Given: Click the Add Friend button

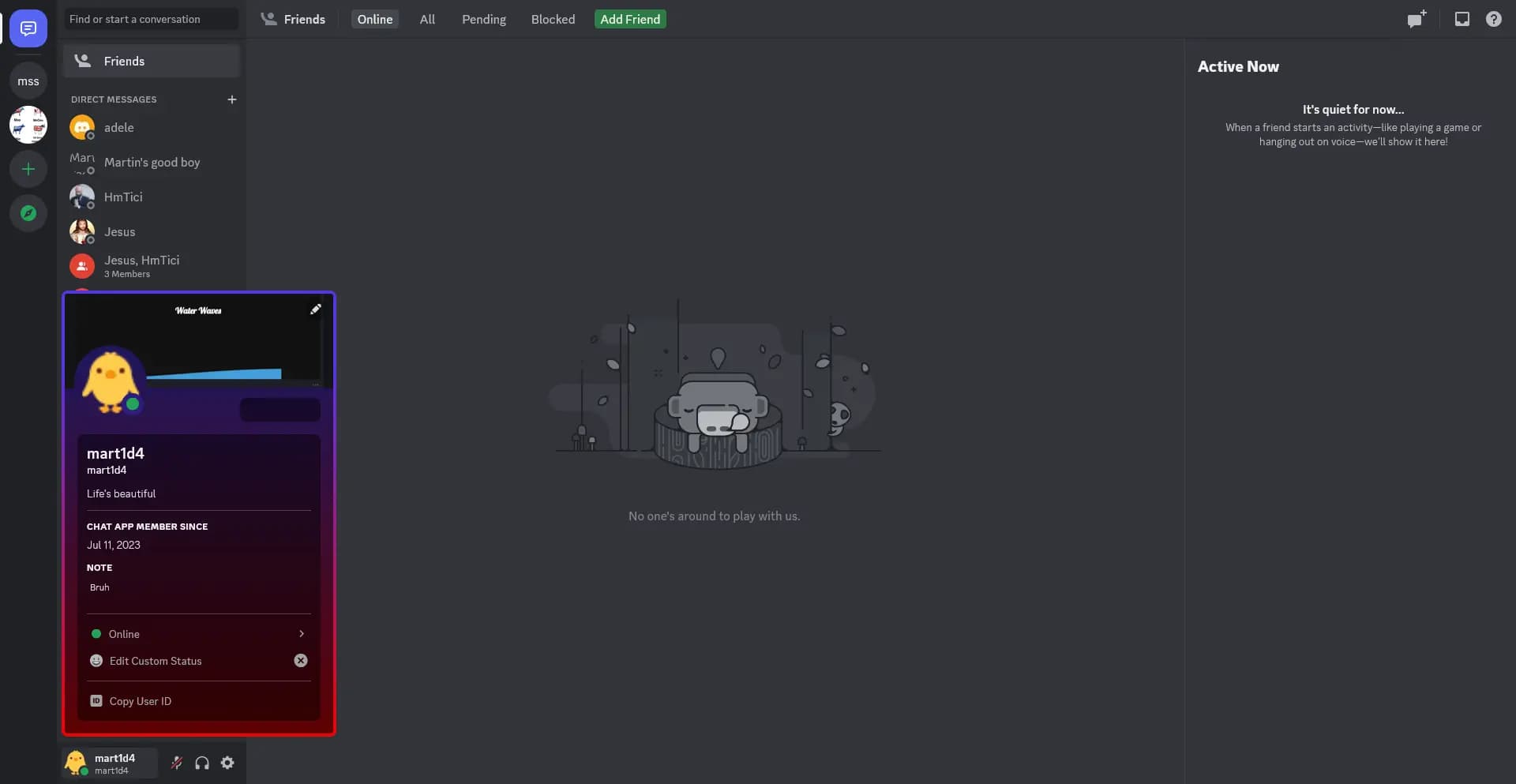Looking at the screenshot, I should (x=630, y=19).
